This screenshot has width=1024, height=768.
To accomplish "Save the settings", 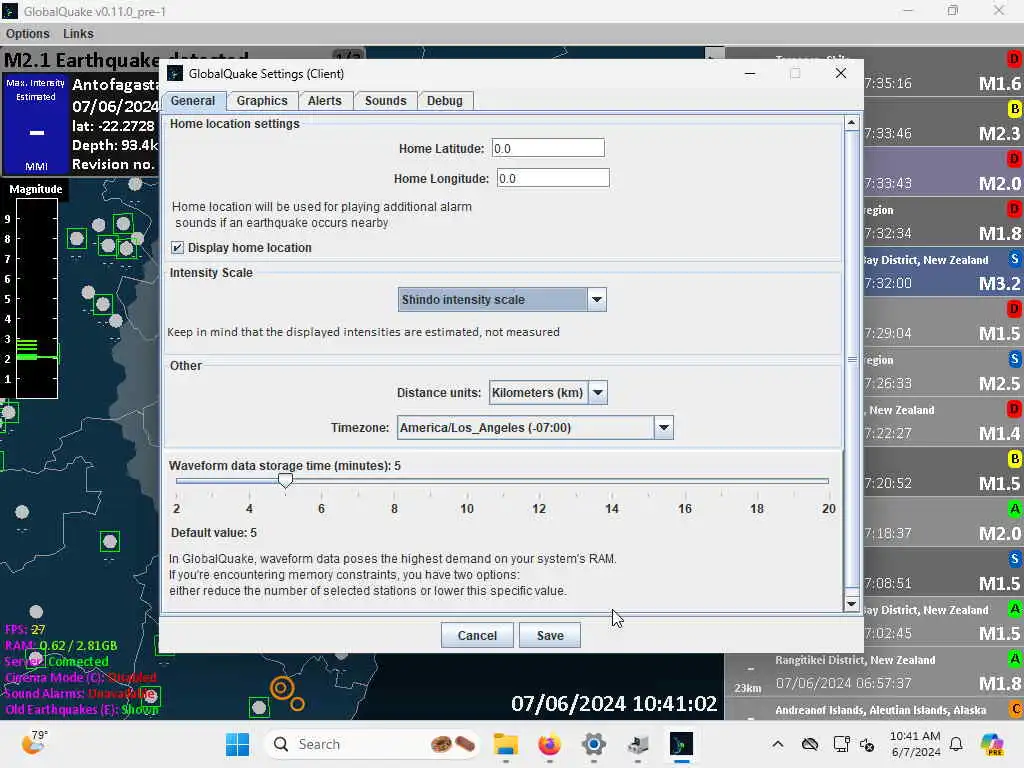I will coord(550,635).
